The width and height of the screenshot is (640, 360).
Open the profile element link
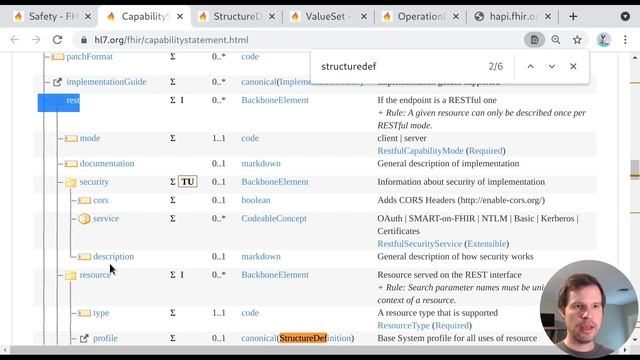pos(105,338)
